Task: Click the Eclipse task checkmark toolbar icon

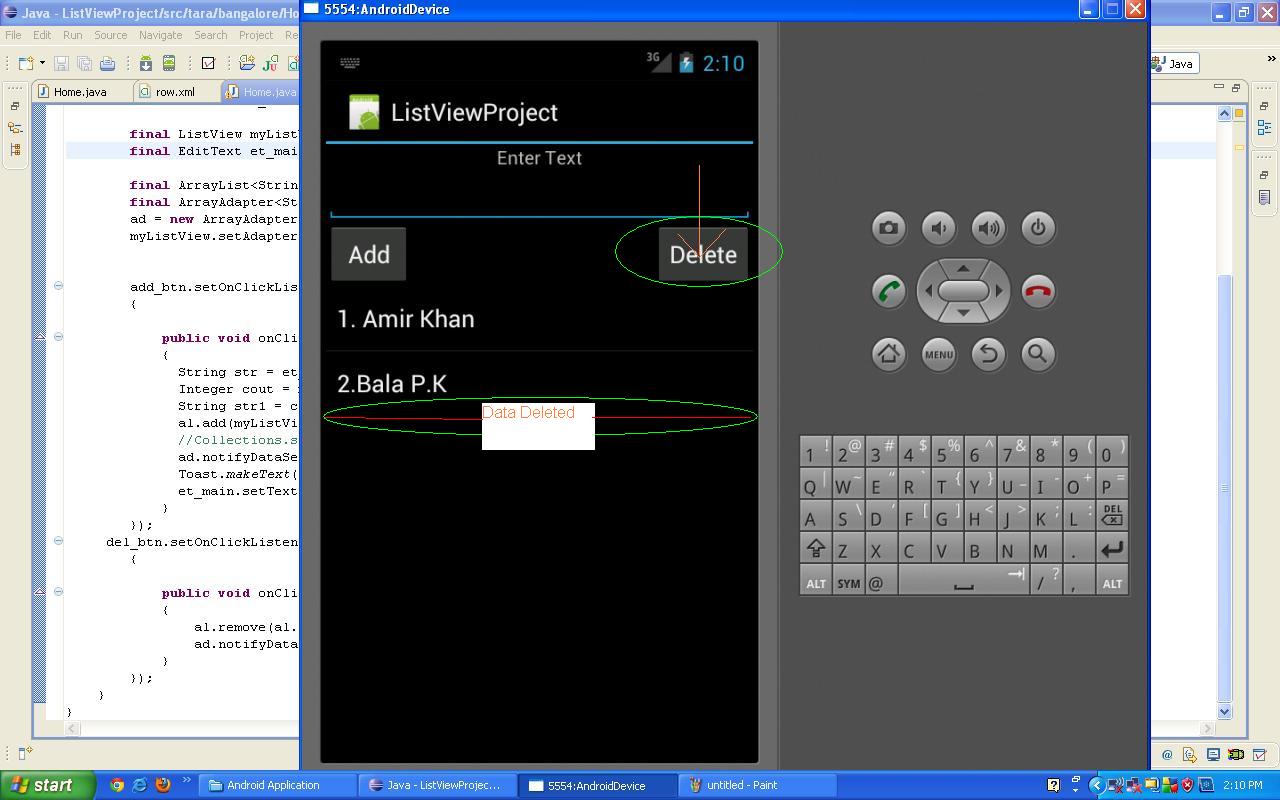Action: tap(208, 63)
